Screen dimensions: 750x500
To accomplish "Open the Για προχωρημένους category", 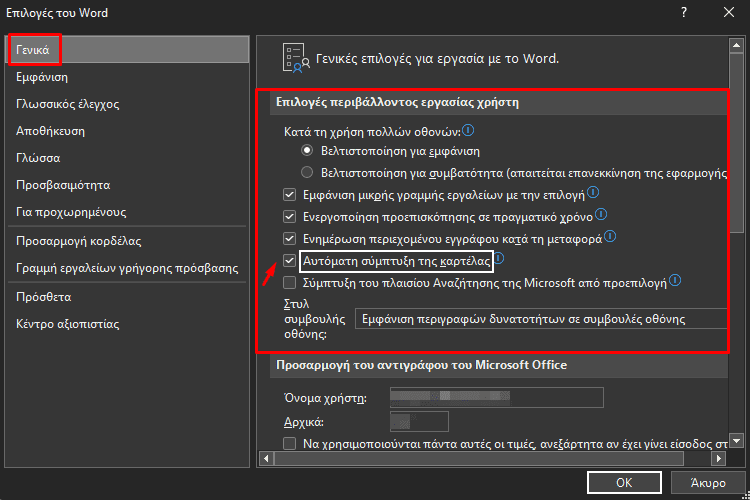I will coord(127,212).
